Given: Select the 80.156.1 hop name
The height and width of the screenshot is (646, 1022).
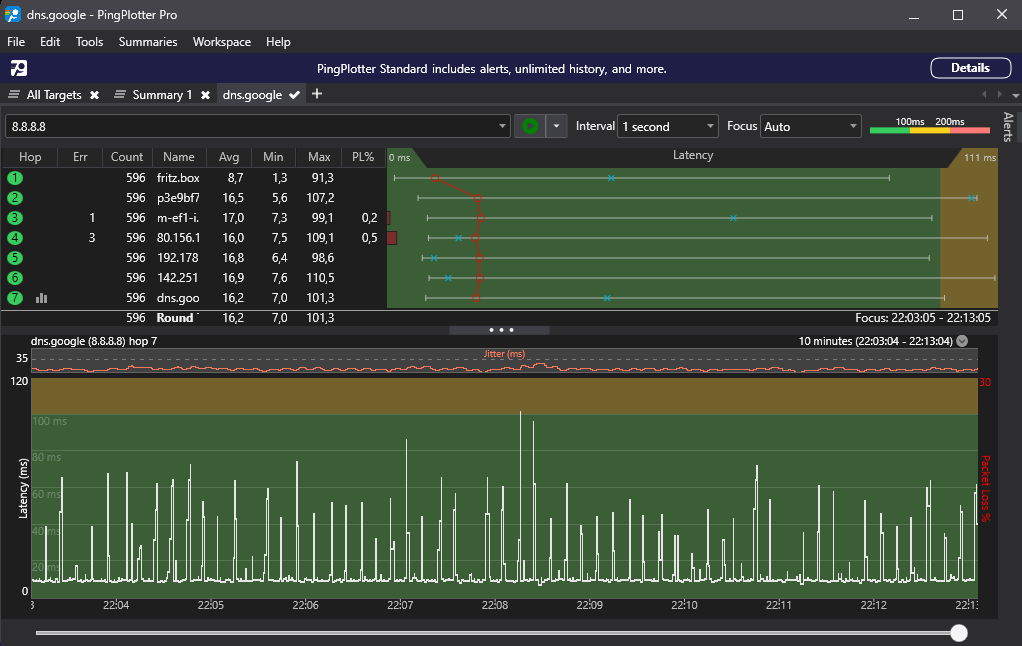Looking at the screenshot, I should click(x=178, y=238).
